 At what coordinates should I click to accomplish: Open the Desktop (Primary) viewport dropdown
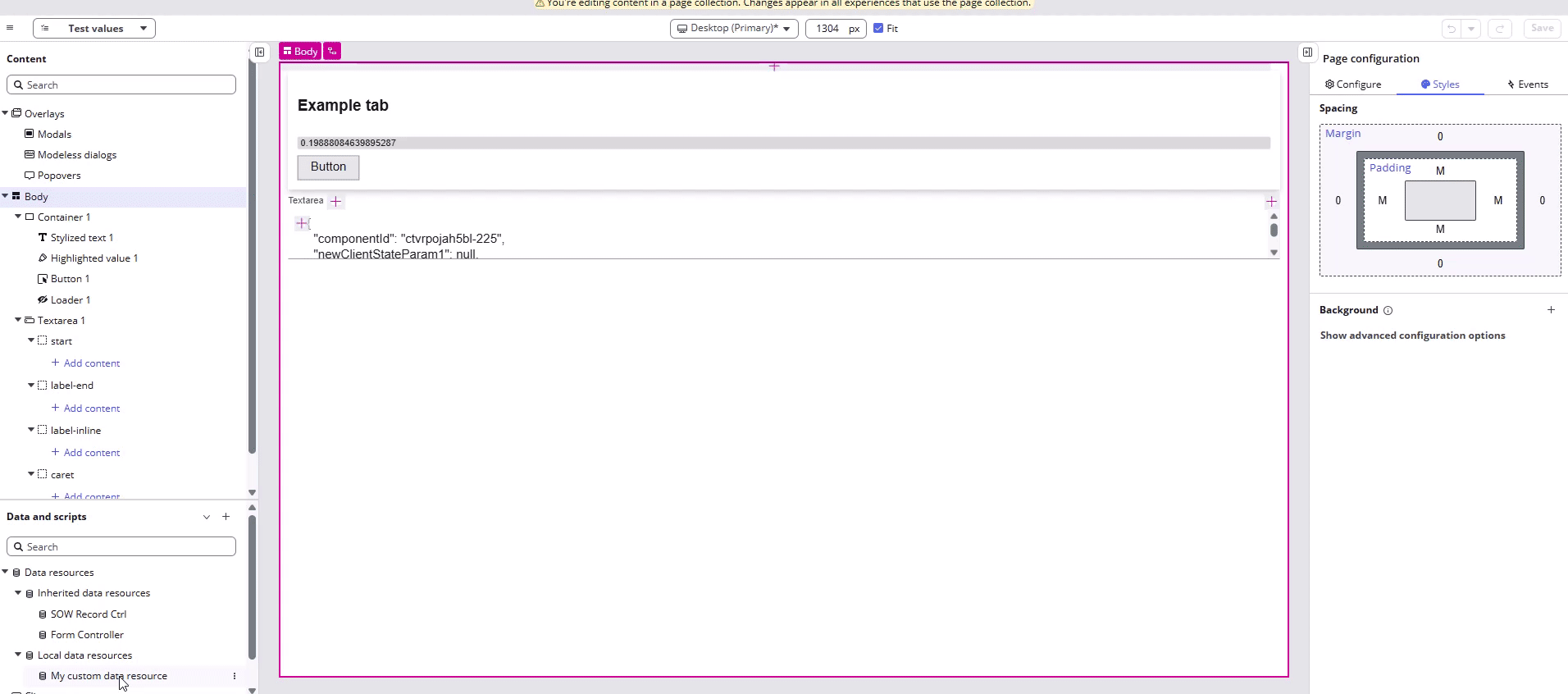[733, 28]
